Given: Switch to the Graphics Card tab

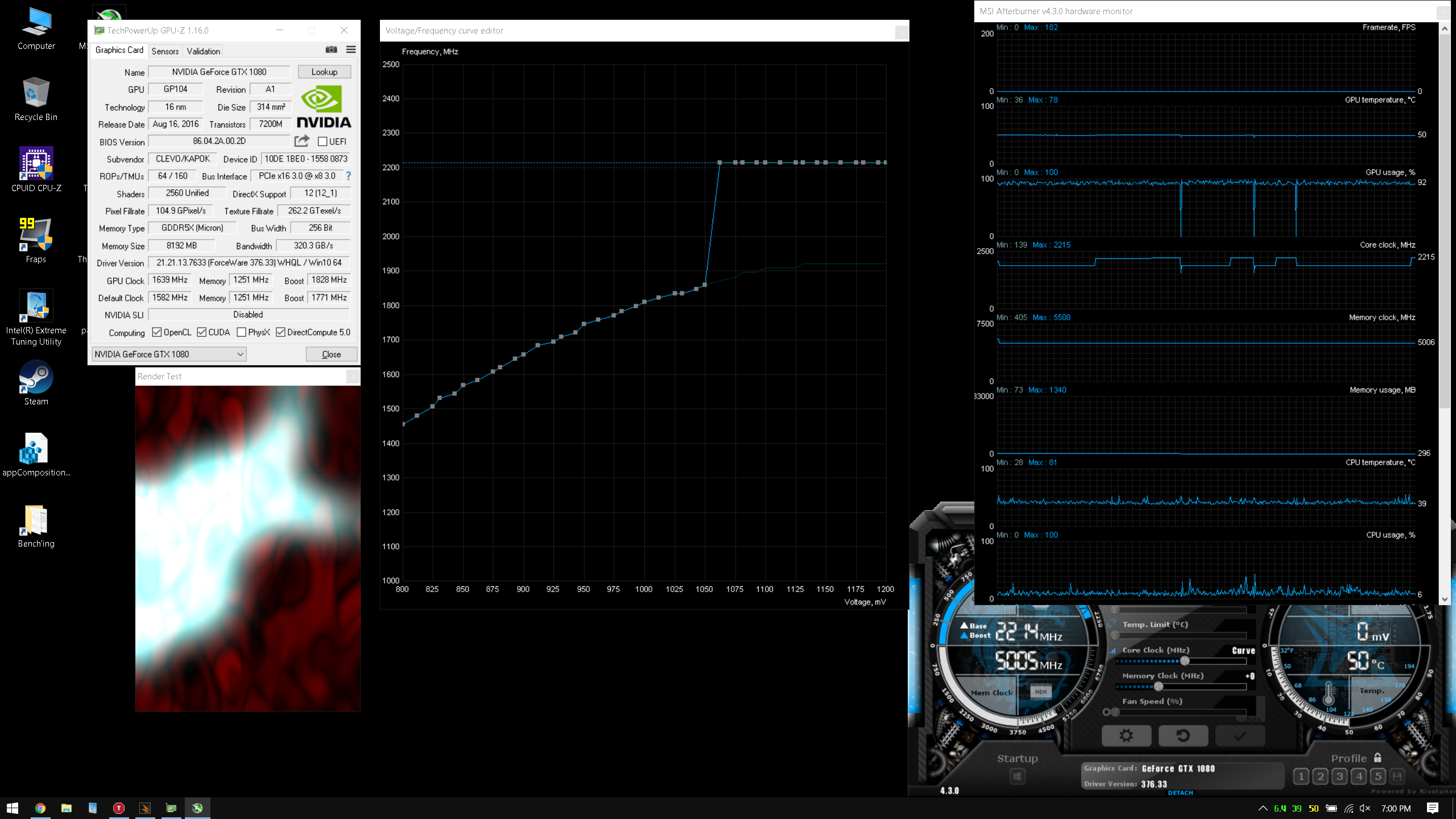Looking at the screenshot, I should pos(119,50).
